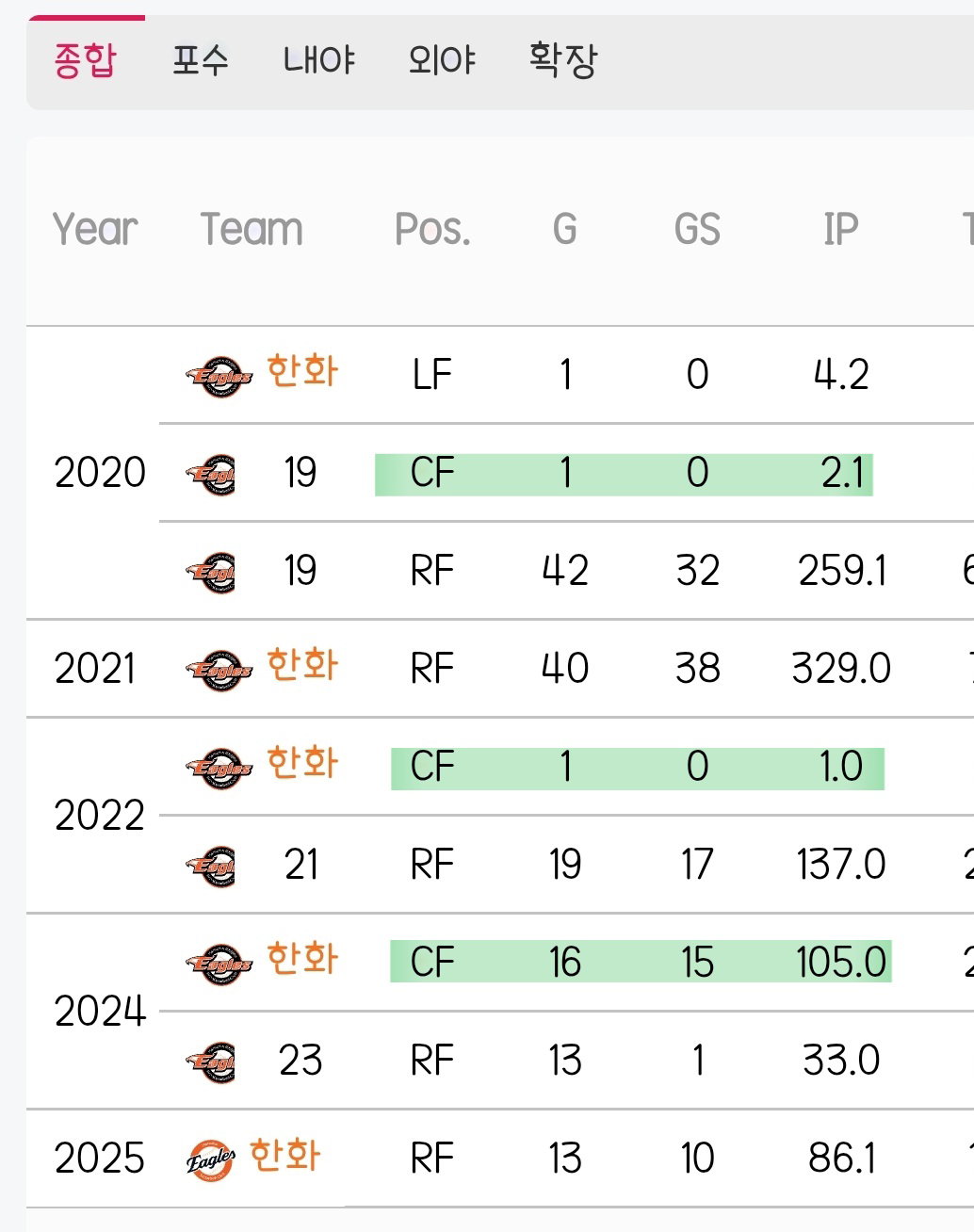974x1232 pixels.
Task: Click the Pos. column header
Action: (432, 229)
